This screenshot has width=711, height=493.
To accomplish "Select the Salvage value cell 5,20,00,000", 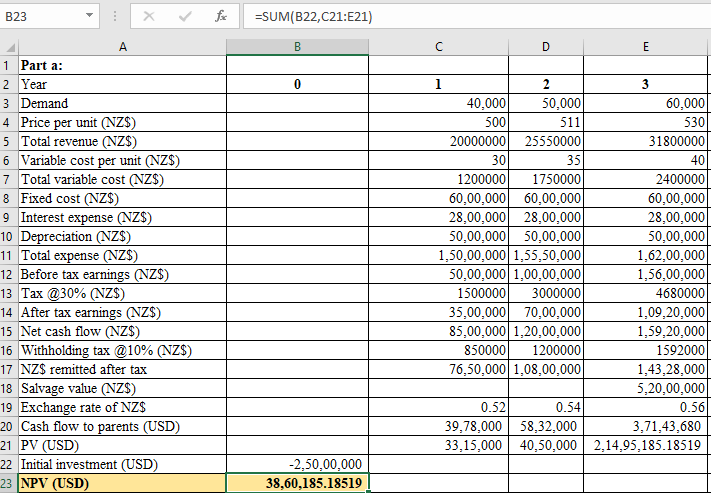I will coord(645,388).
